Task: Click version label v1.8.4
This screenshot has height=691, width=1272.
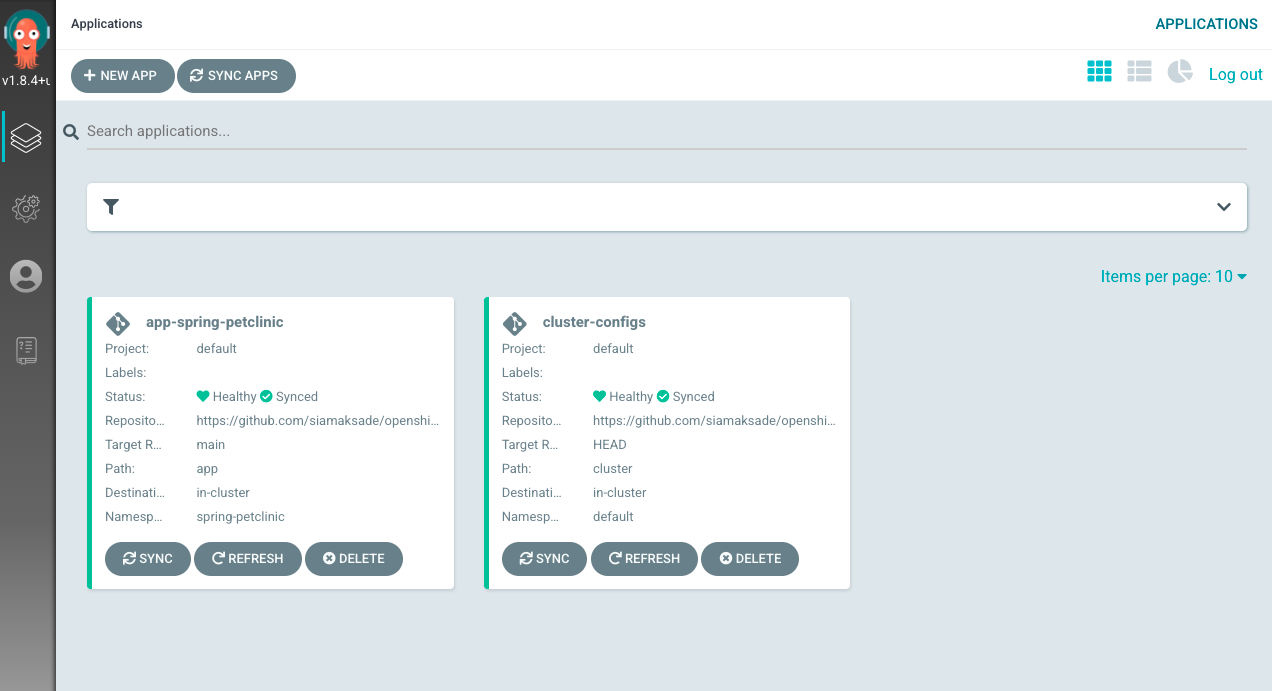Action: click(26, 81)
